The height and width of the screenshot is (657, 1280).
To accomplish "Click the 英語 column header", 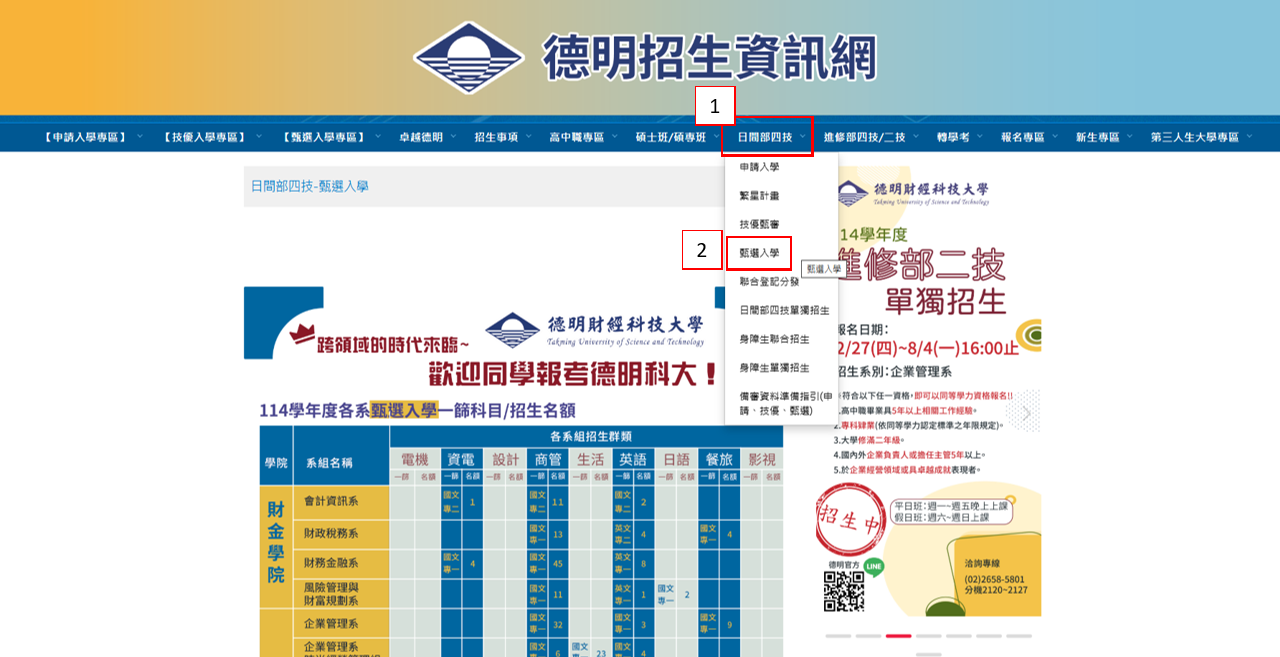I will pos(633,459).
